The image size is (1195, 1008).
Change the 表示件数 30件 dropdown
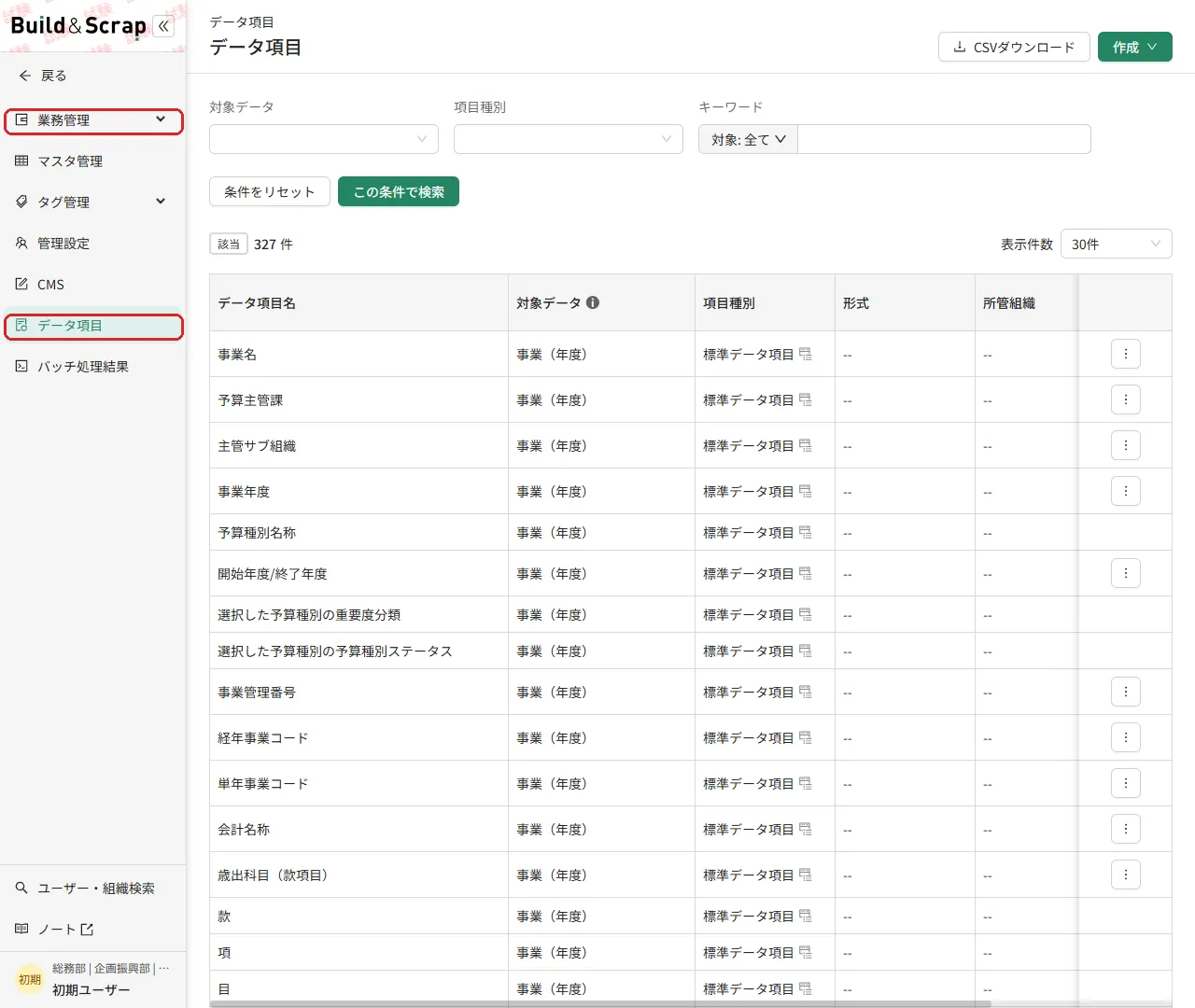point(1117,244)
